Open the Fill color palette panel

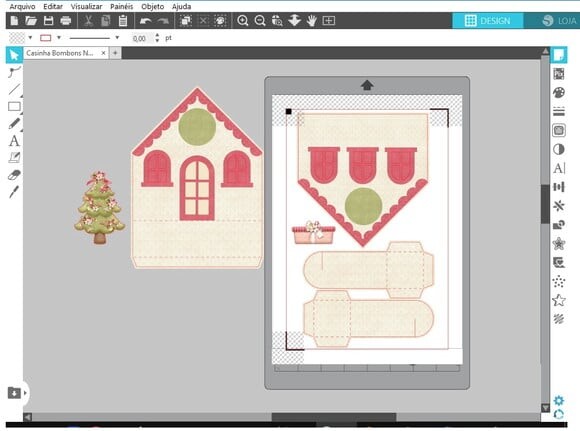coord(559,93)
